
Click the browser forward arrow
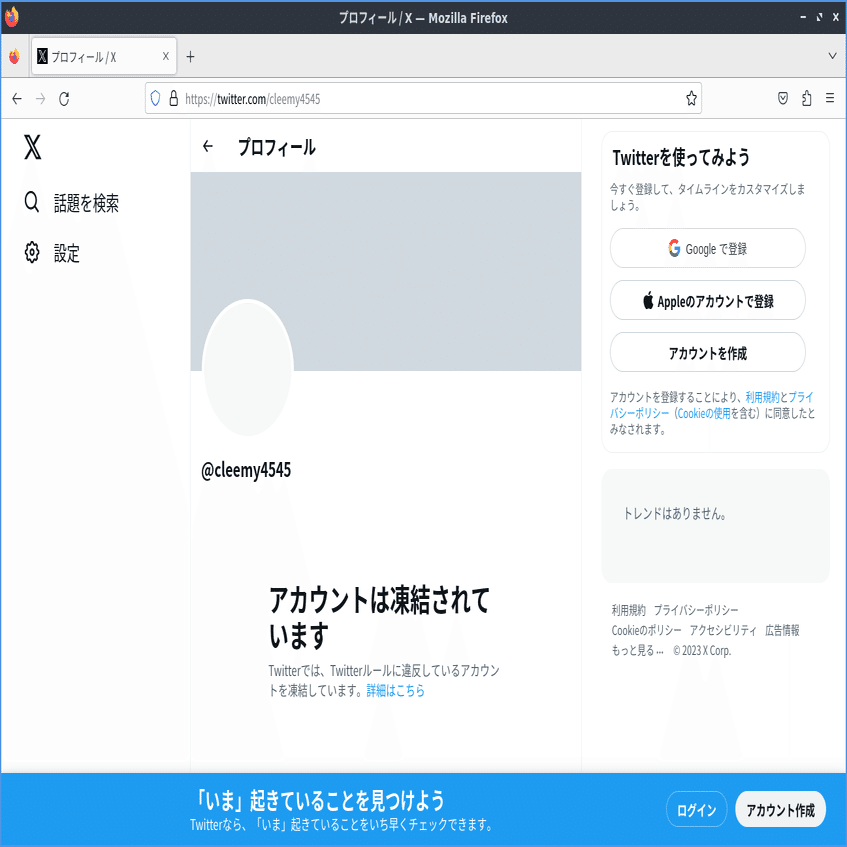[41, 99]
